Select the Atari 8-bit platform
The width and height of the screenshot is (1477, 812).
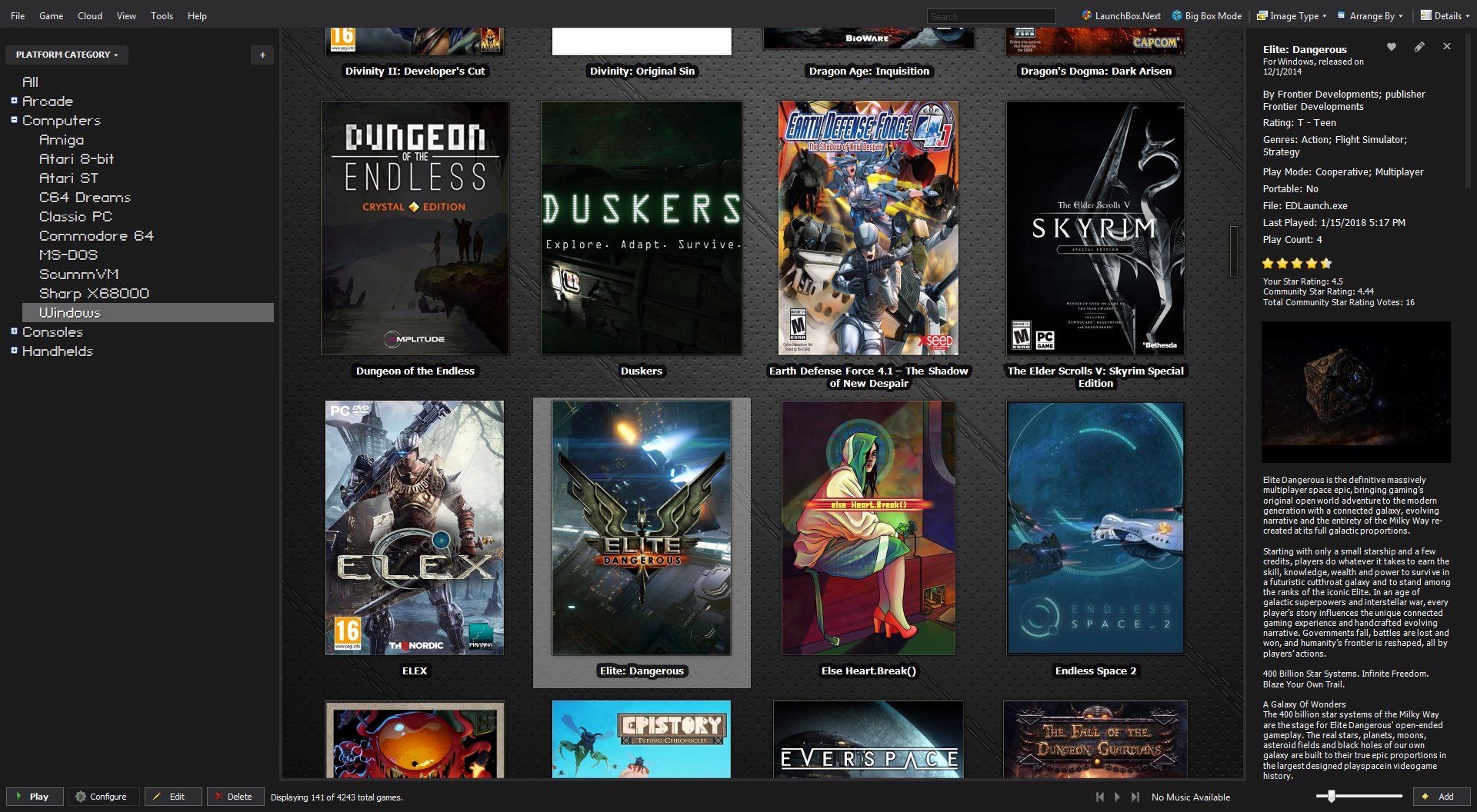click(x=76, y=158)
